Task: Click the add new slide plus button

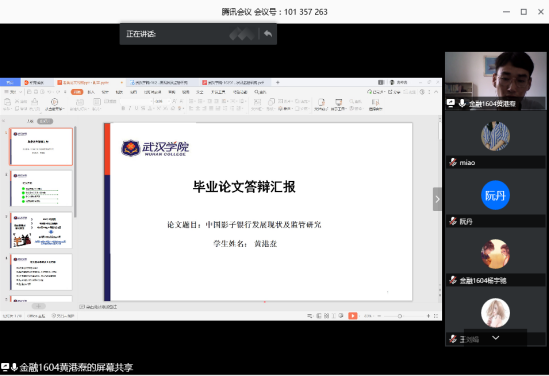Action: (38, 306)
